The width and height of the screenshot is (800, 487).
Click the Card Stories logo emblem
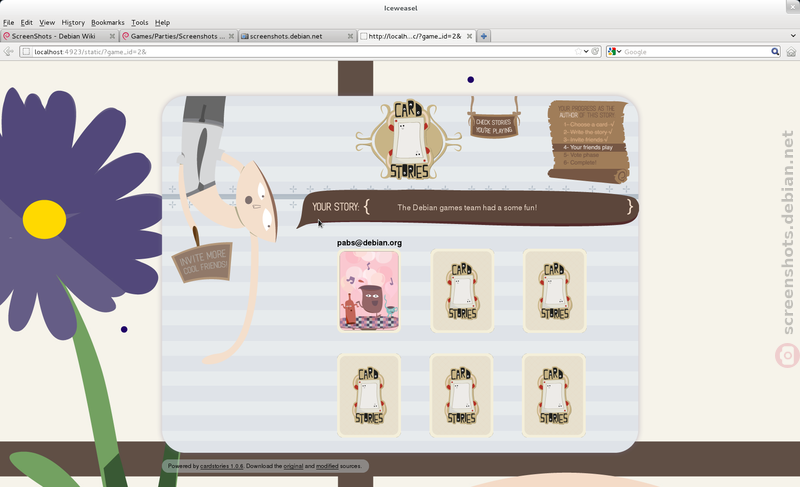pos(409,140)
